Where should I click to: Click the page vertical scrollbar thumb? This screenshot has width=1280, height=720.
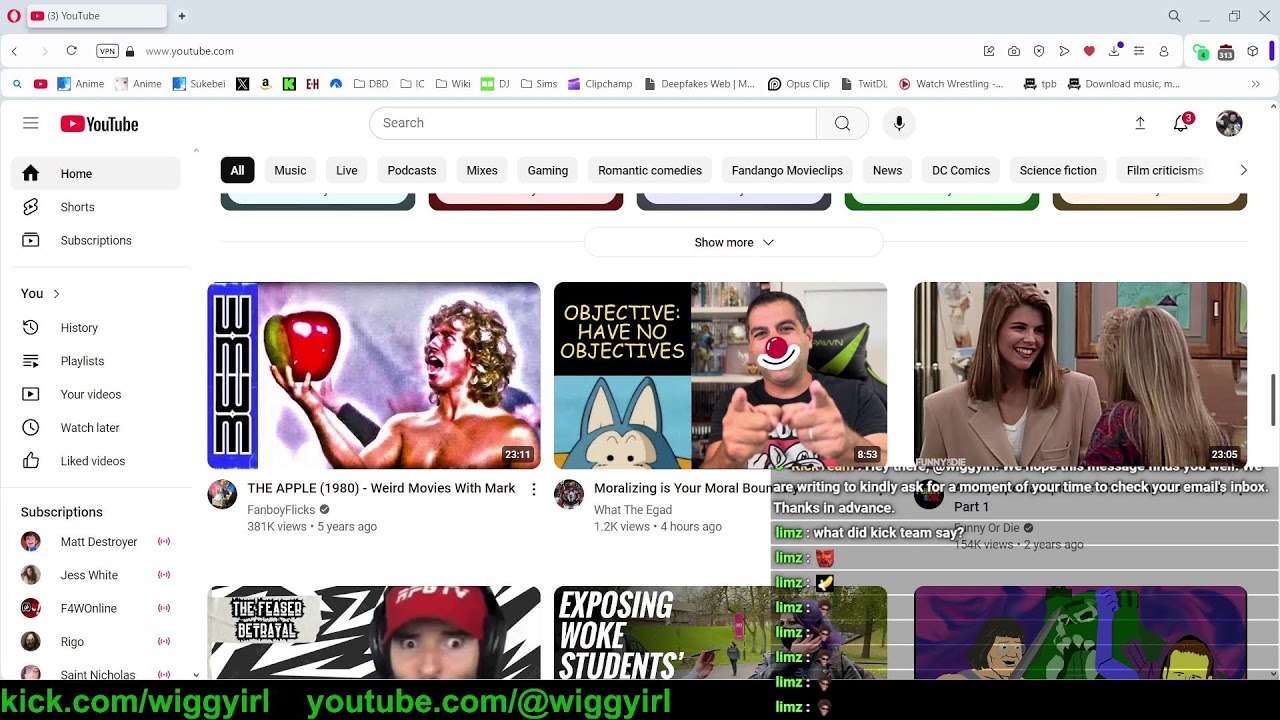click(1273, 400)
